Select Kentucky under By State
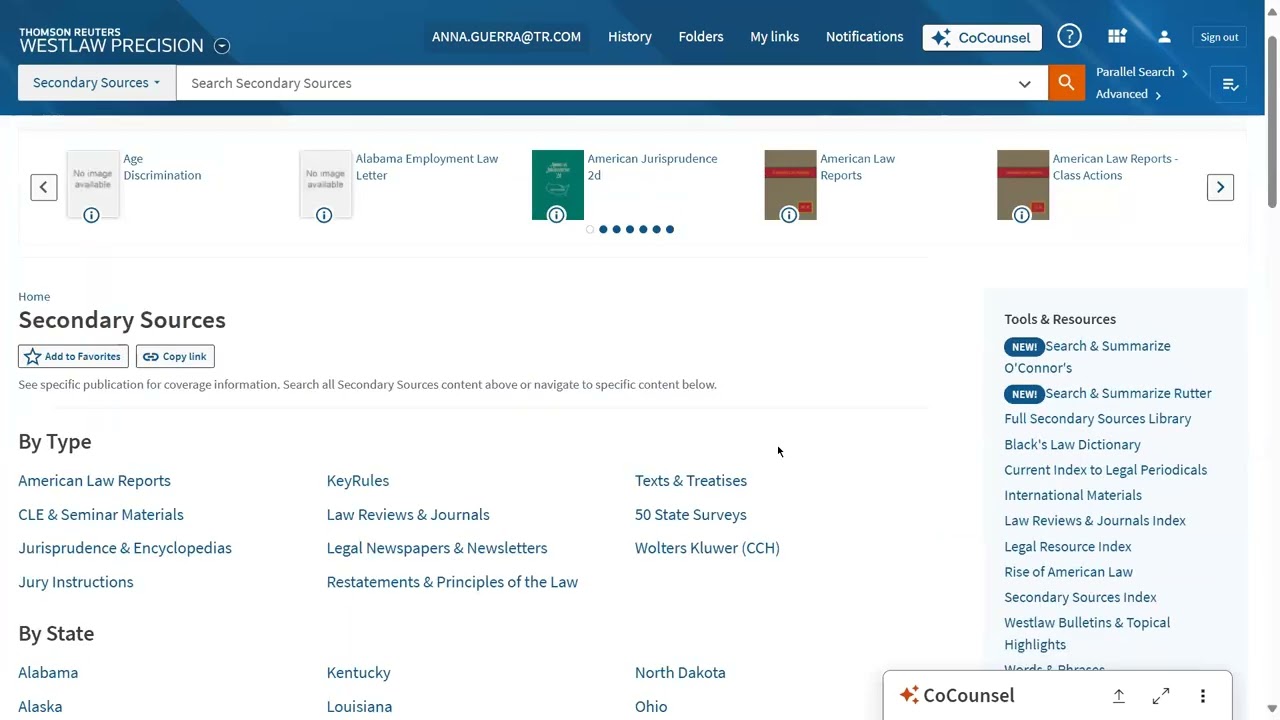The image size is (1280, 720). tap(359, 673)
